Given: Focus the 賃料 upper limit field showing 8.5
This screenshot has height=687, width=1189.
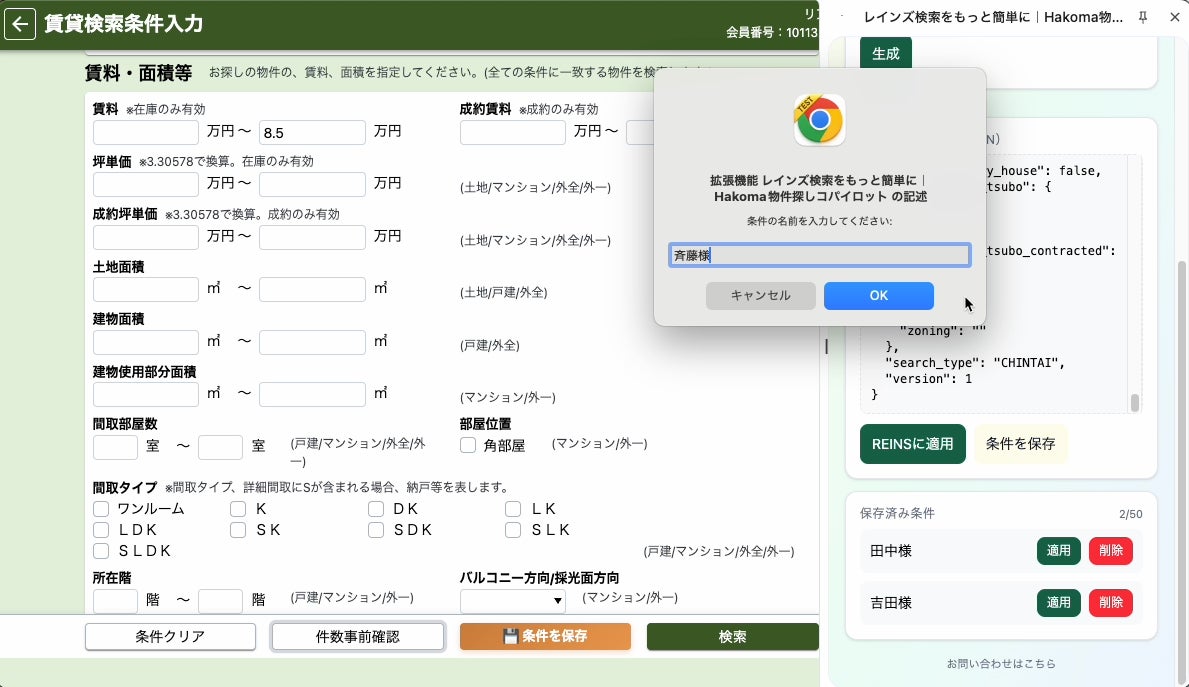Looking at the screenshot, I should tap(312, 132).
